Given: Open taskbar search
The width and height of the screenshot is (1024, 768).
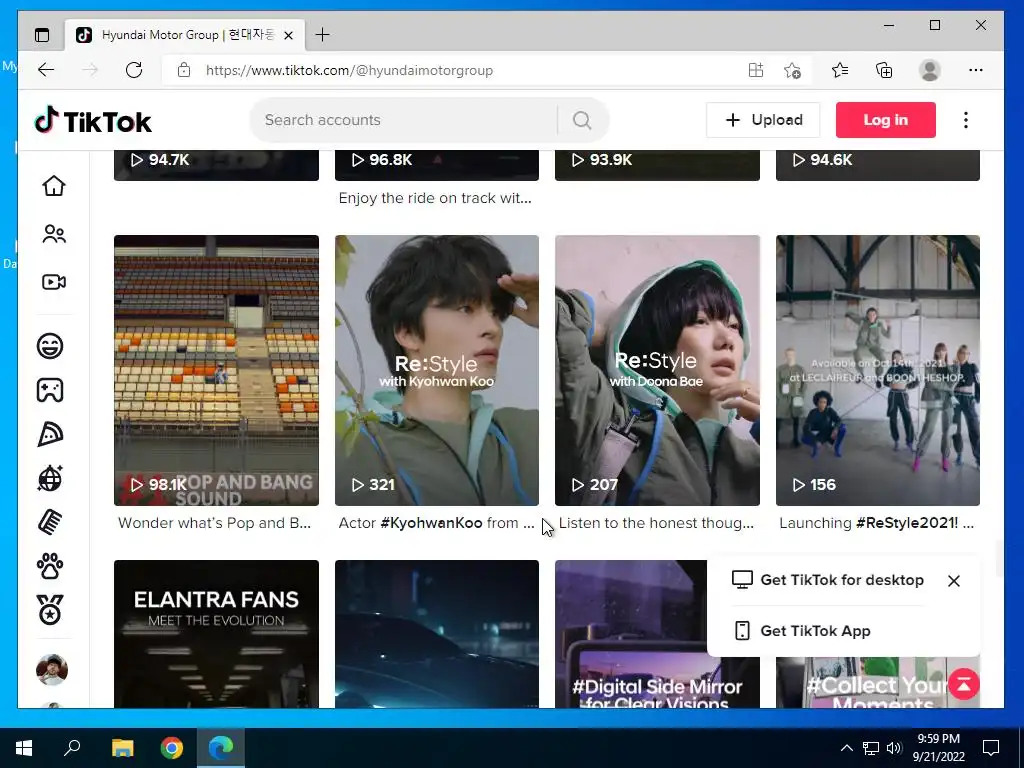Looking at the screenshot, I should point(72,748).
